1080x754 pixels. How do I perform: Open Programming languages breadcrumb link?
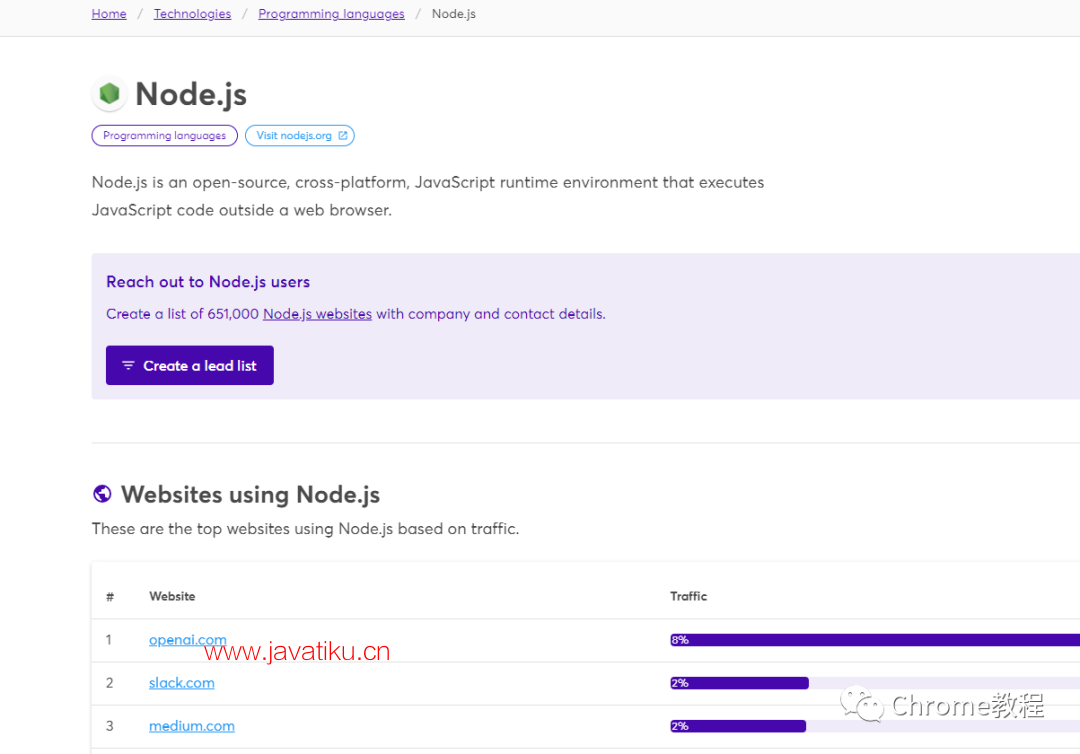[331, 14]
